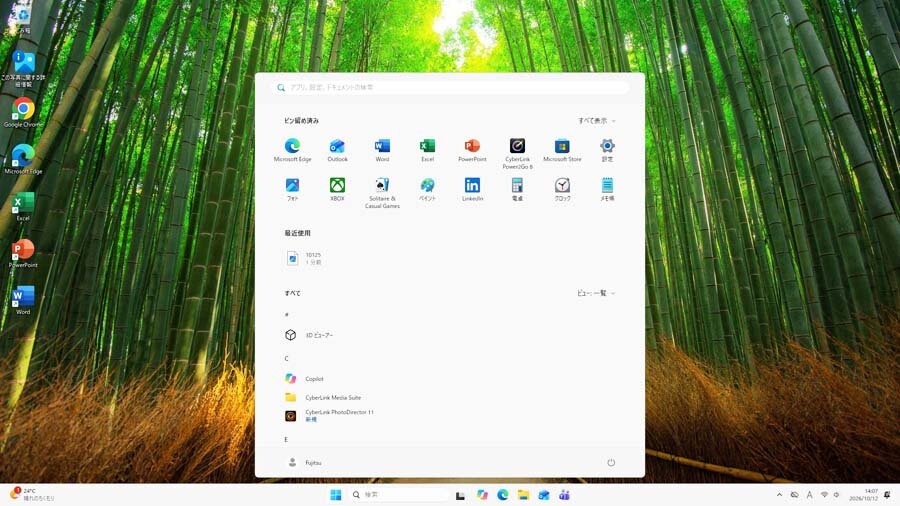
Task: Open Word in the Start menu pinned apps
Action: tap(382, 150)
